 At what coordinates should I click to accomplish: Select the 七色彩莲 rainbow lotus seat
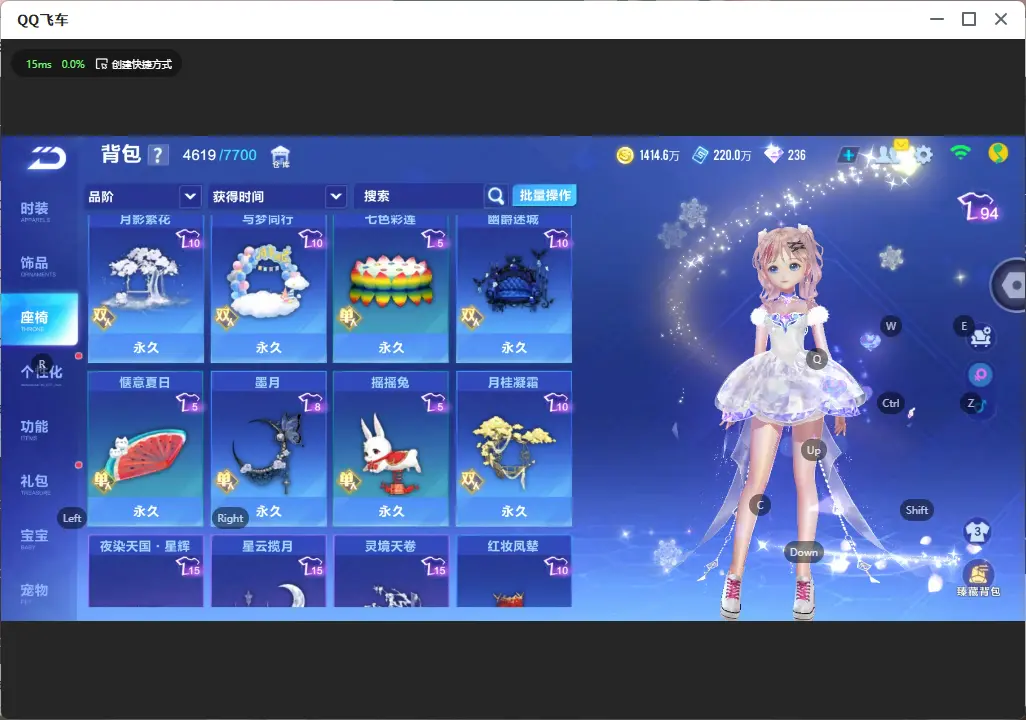[x=391, y=289]
